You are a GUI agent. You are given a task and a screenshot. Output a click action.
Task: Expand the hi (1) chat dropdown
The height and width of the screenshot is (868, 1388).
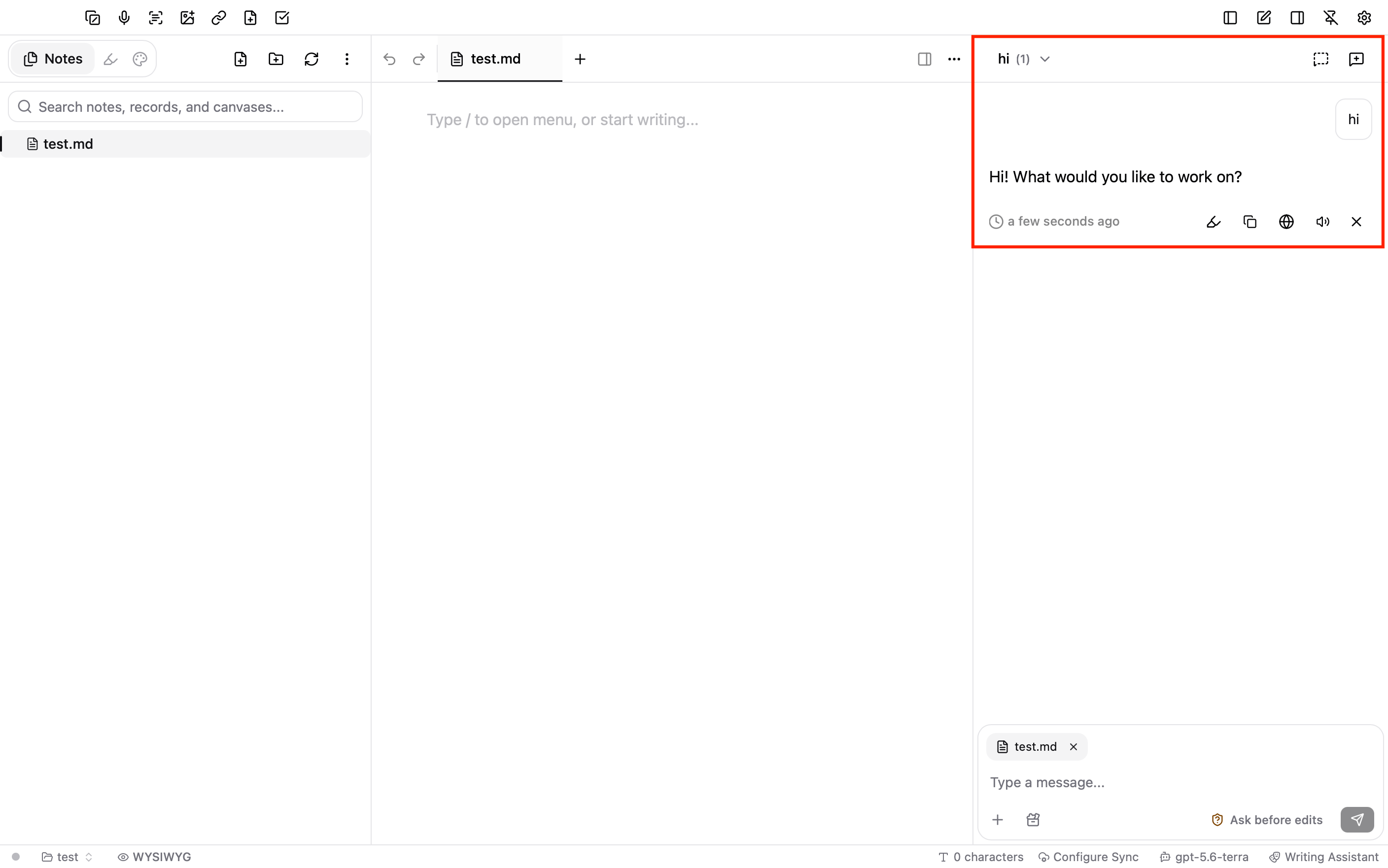(1025, 59)
